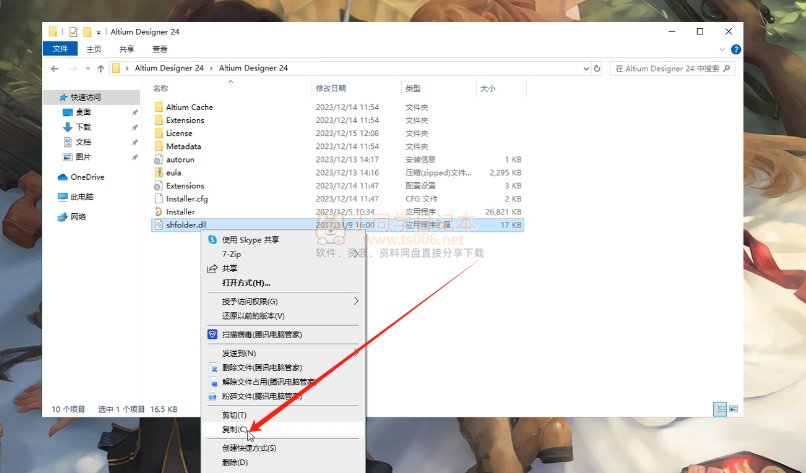Select the Extensions configuration settings file (3 KB)
The height and width of the screenshot is (473, 806).
337,186
